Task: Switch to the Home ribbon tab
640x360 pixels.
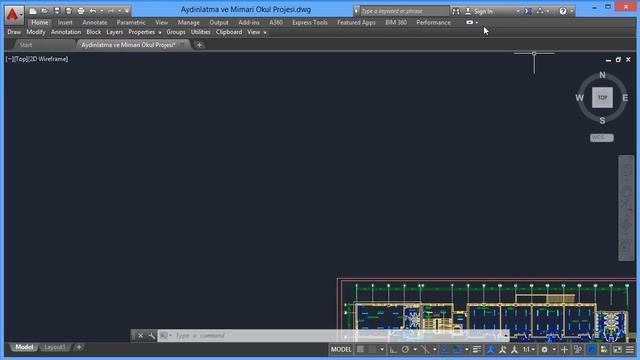Action: click(40, 22)
